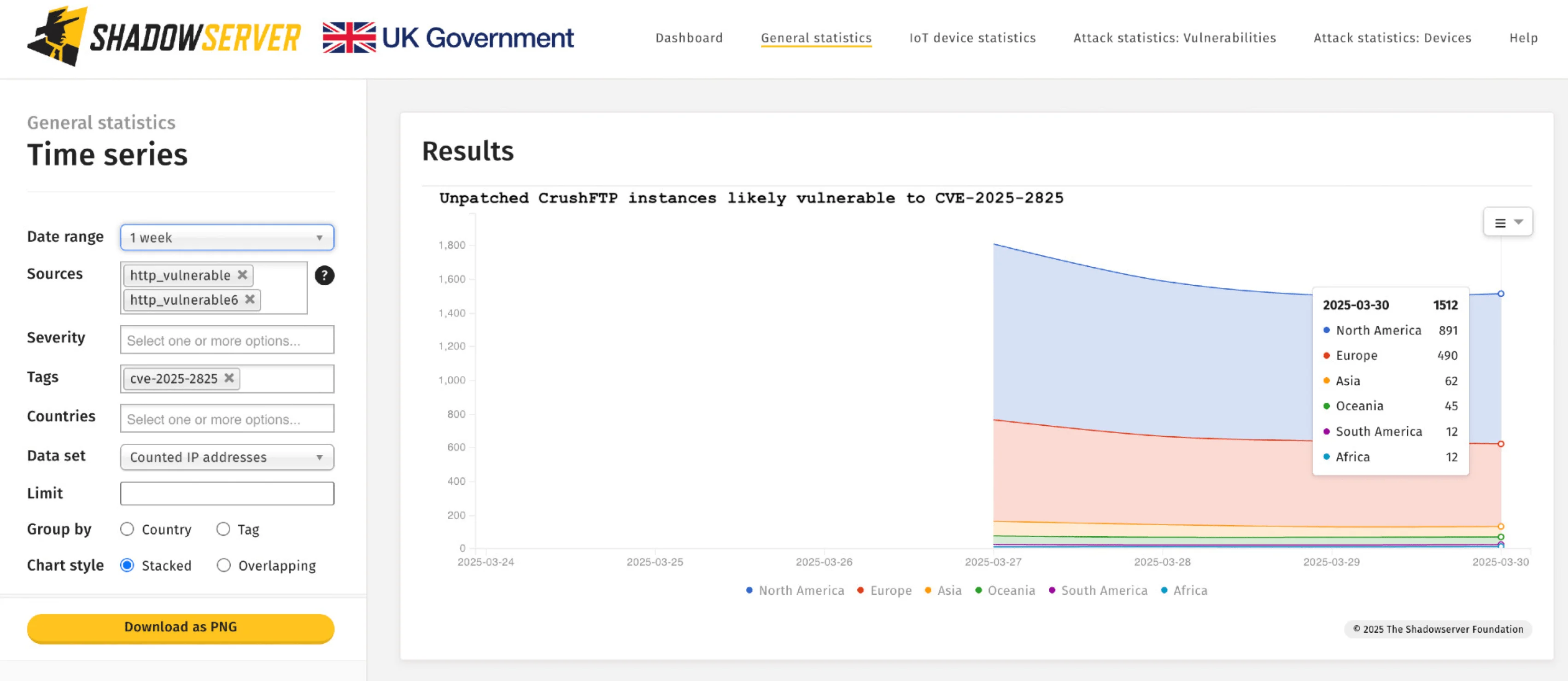1568x681 pixels.
Task: Toggle Oceania series in chart legend
Action: pos(1005,590)
